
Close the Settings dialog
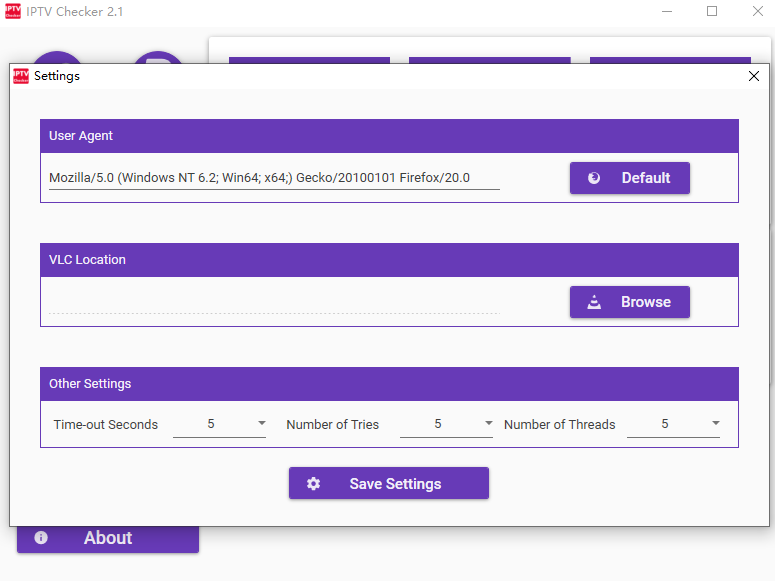(754, 76)
